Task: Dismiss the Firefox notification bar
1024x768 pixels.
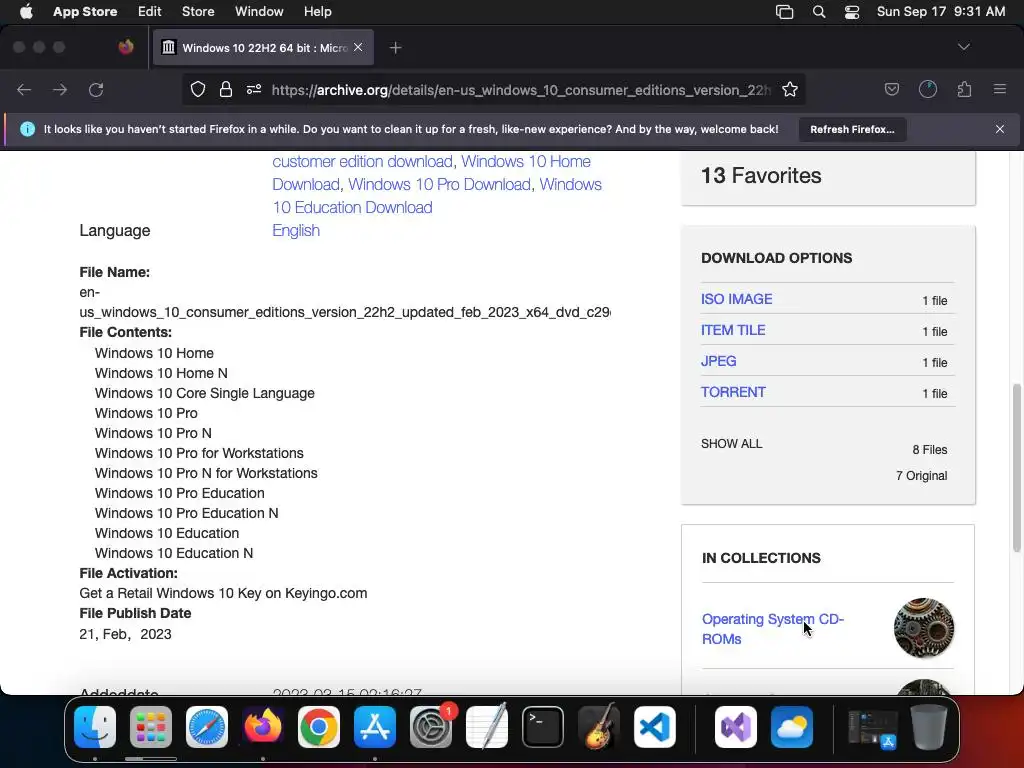Action: (x=1000, y=129)
